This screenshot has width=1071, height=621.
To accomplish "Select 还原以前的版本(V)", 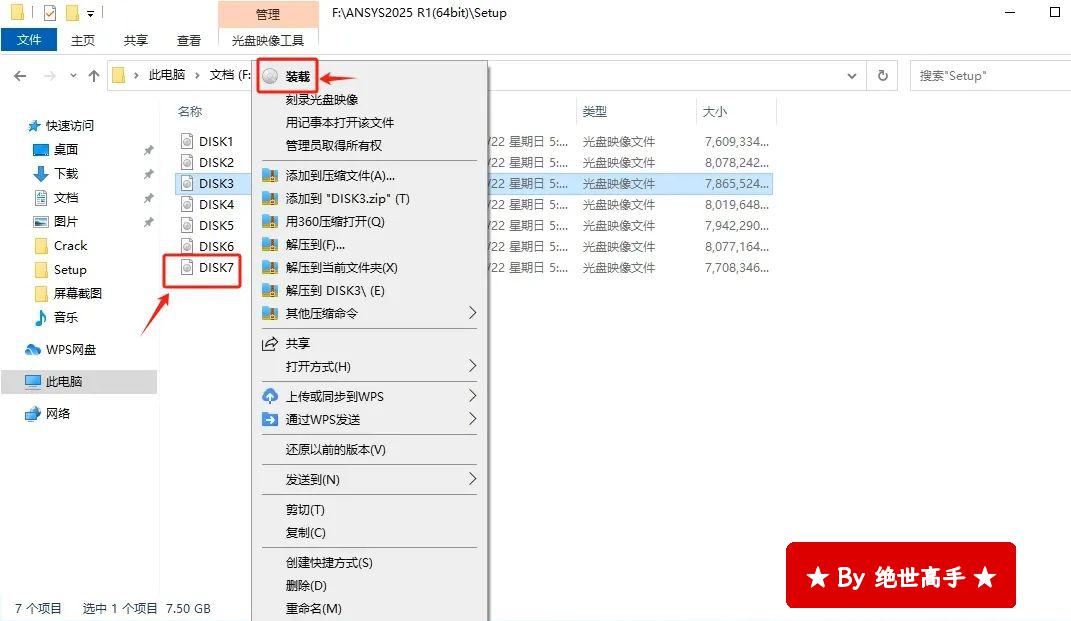I will click(x=335, y=450).
